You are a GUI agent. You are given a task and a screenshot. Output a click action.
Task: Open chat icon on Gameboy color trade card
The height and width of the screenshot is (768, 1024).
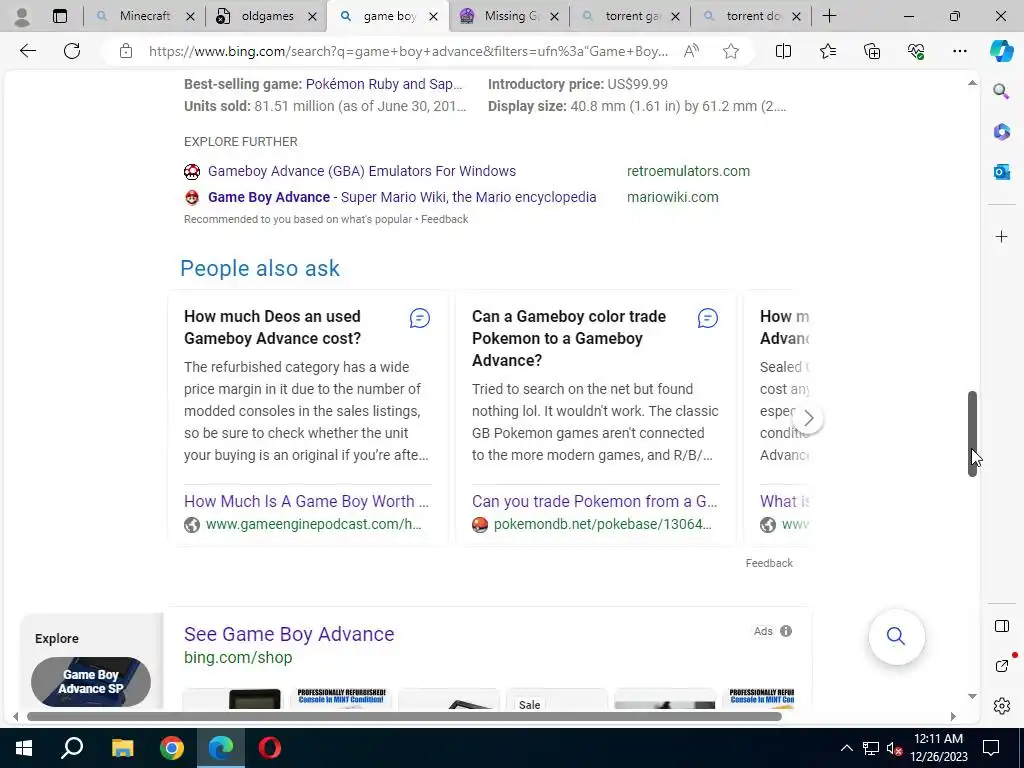[x=707, y=318]
